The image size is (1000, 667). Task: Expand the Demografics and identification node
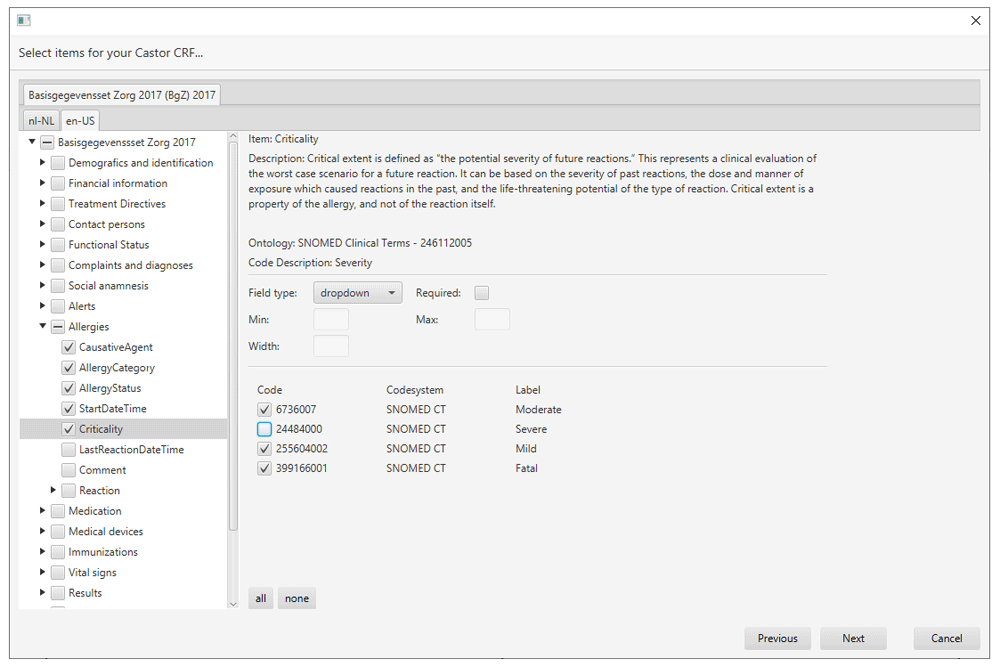[43, 163]
